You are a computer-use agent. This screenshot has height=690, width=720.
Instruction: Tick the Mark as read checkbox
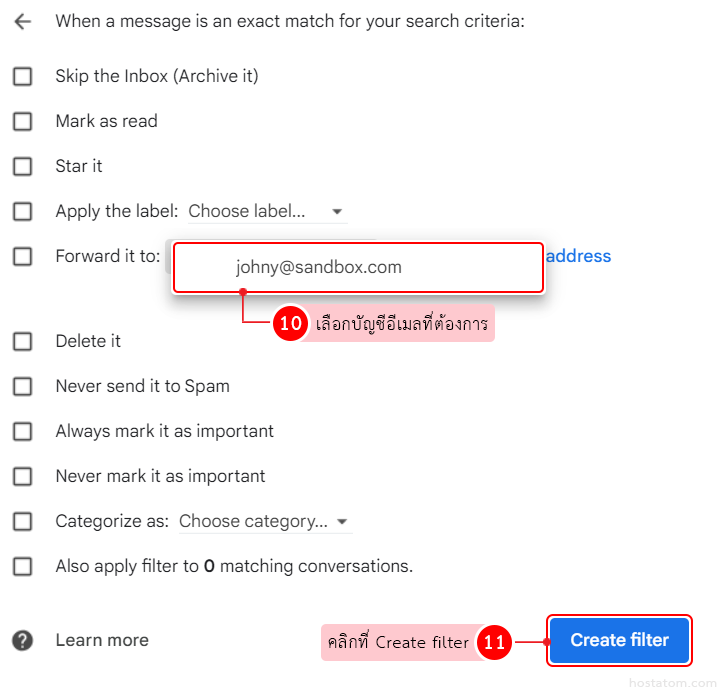[22, 121]
